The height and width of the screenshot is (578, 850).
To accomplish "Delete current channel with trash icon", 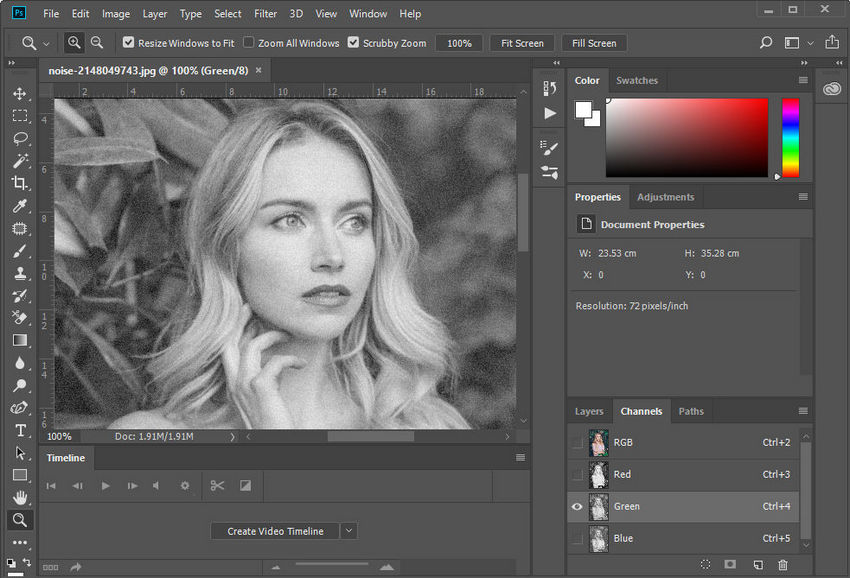I will pos(783,564).
